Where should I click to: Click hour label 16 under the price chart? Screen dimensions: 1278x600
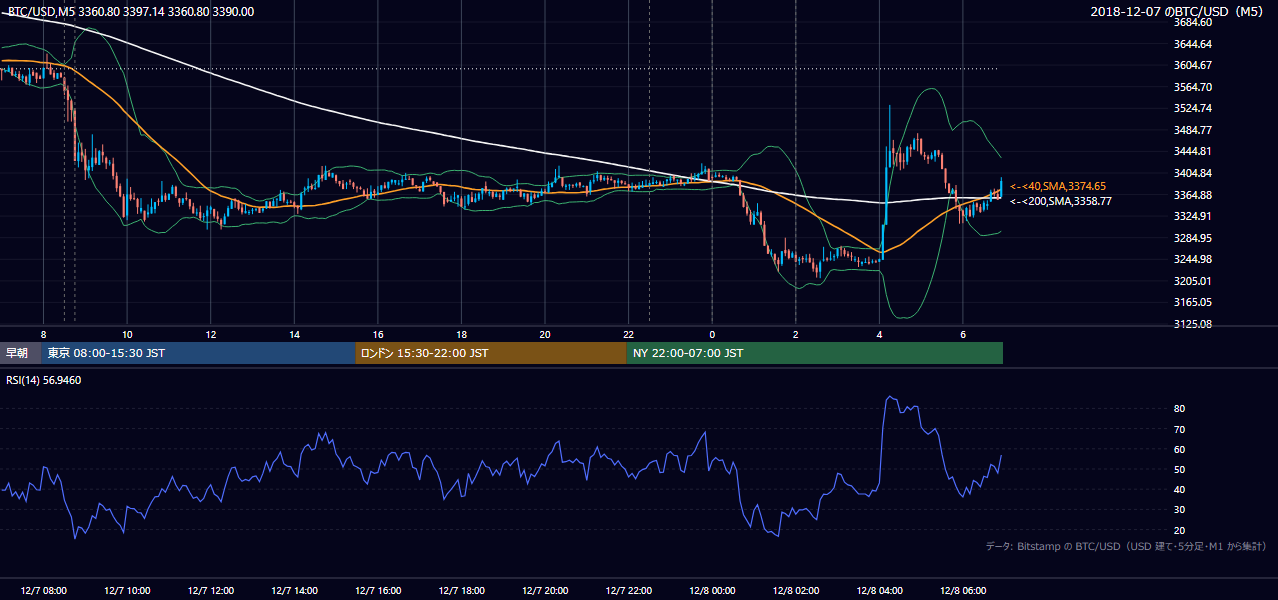click(378, 333)
